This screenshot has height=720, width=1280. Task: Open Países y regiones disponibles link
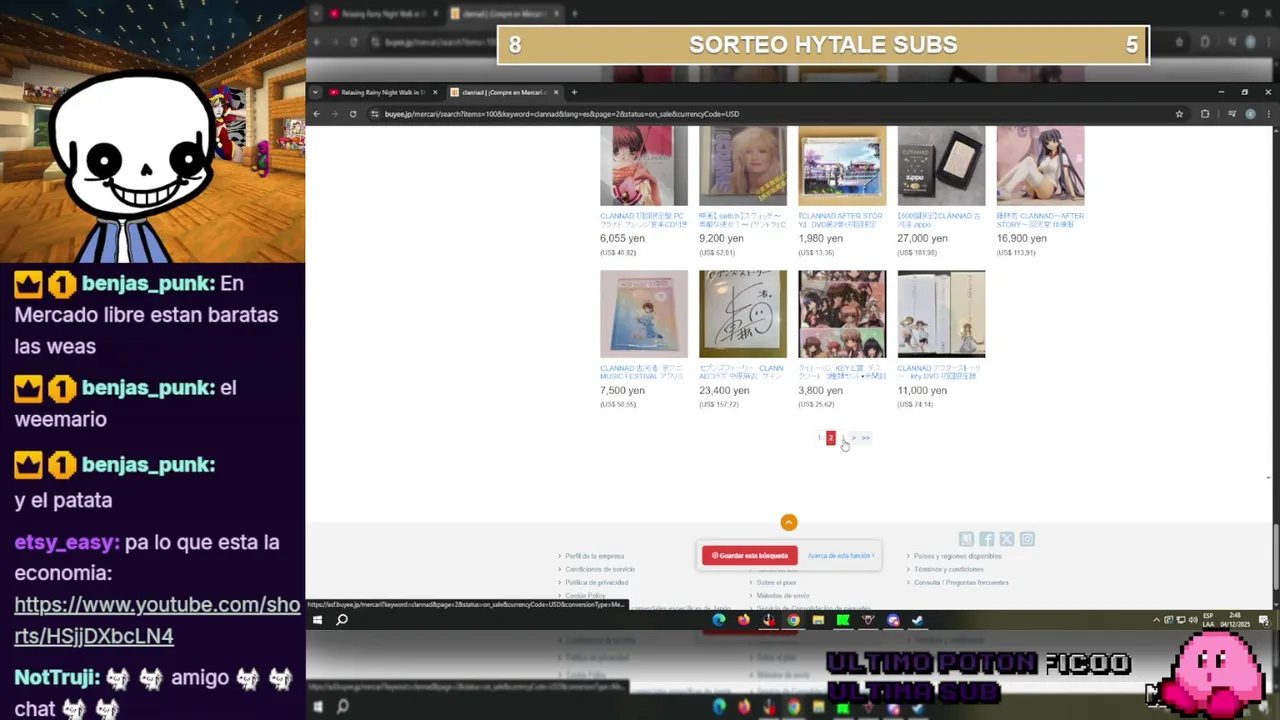point(957,556)
